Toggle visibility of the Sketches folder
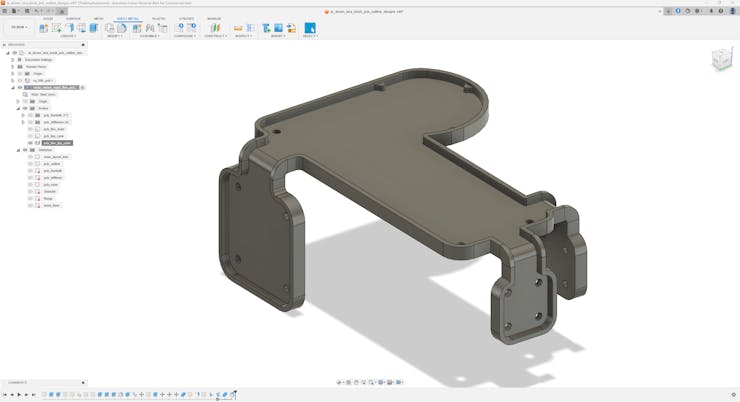The height and width of the screenshot is (402, 740). 25,150
